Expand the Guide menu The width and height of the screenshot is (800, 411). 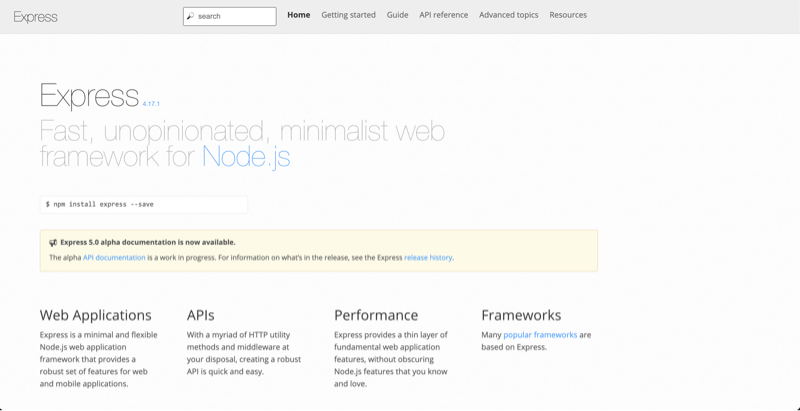[x=397, y=15]
